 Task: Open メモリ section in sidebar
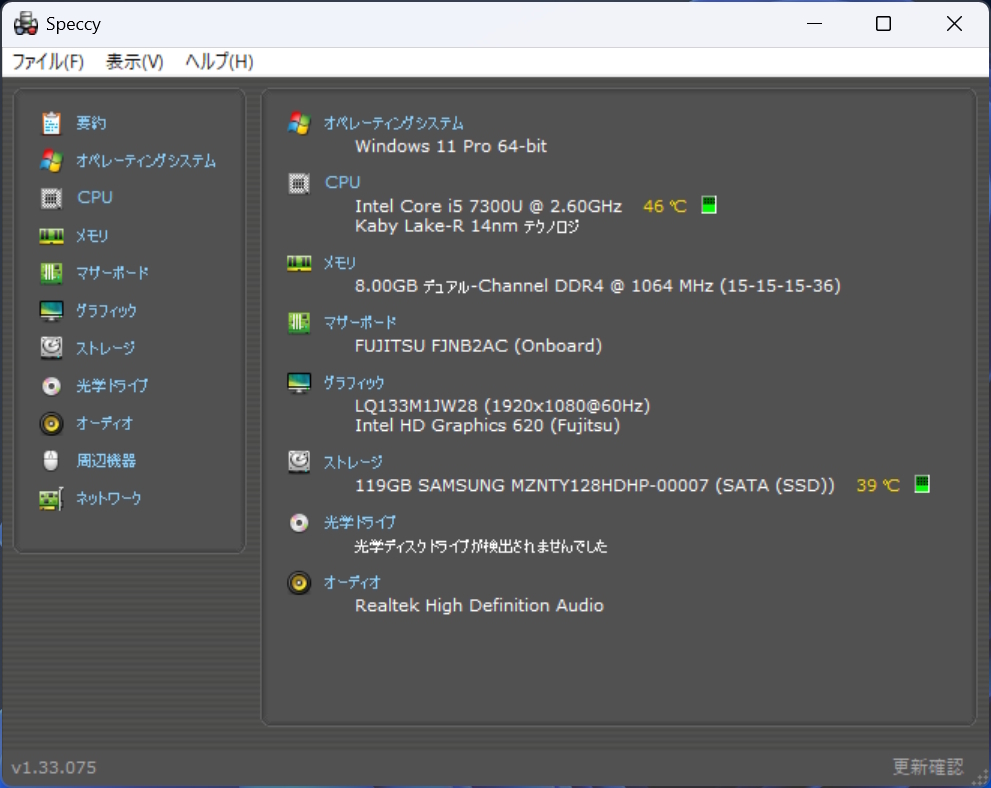[x=92, y=236]
